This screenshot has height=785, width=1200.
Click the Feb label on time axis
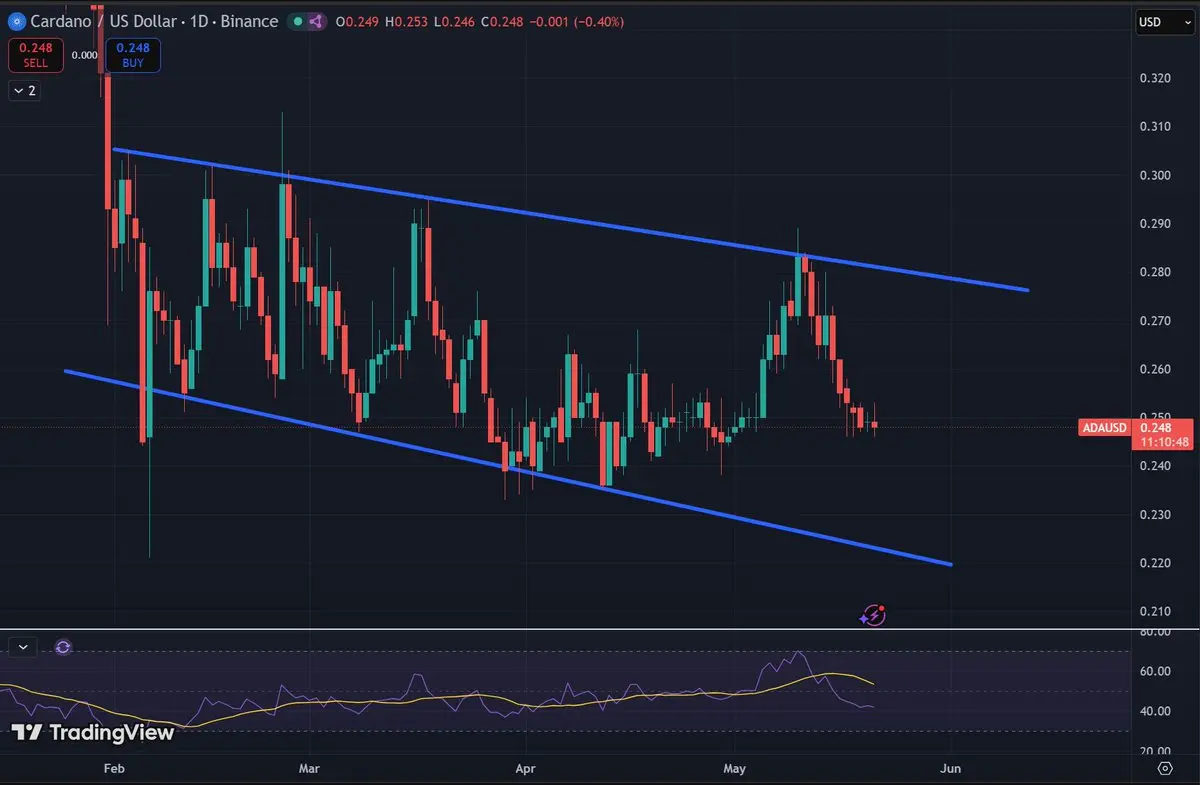(113, 768)
